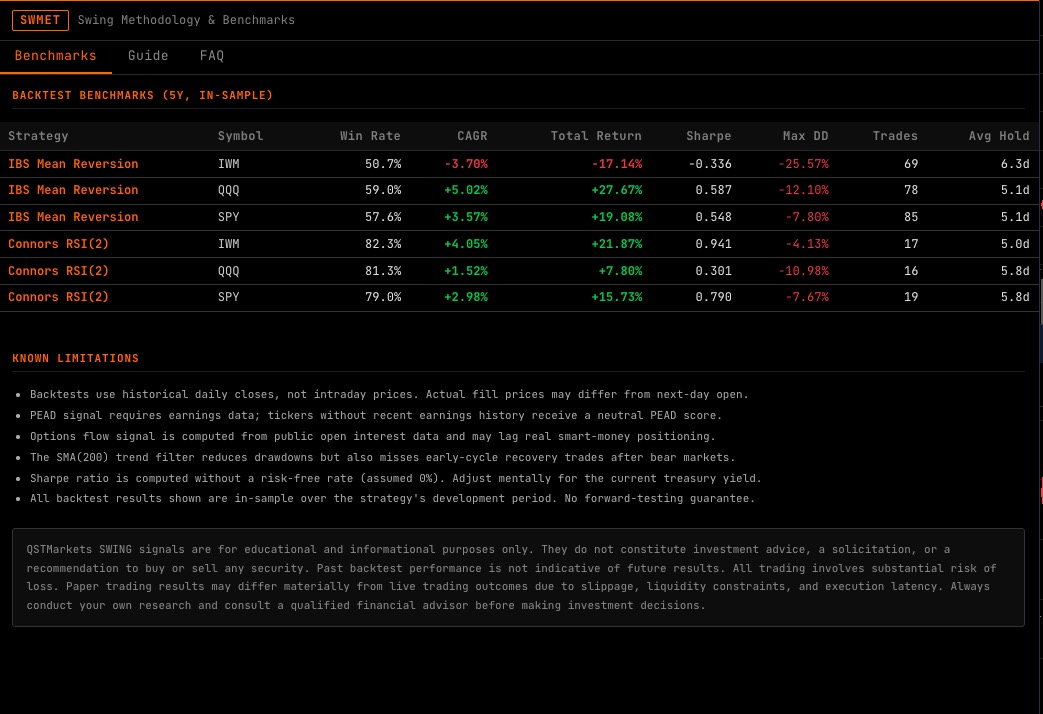Click the 79.0% win rate value
This screenshot has width=1043, height=714.
point(383,297)
